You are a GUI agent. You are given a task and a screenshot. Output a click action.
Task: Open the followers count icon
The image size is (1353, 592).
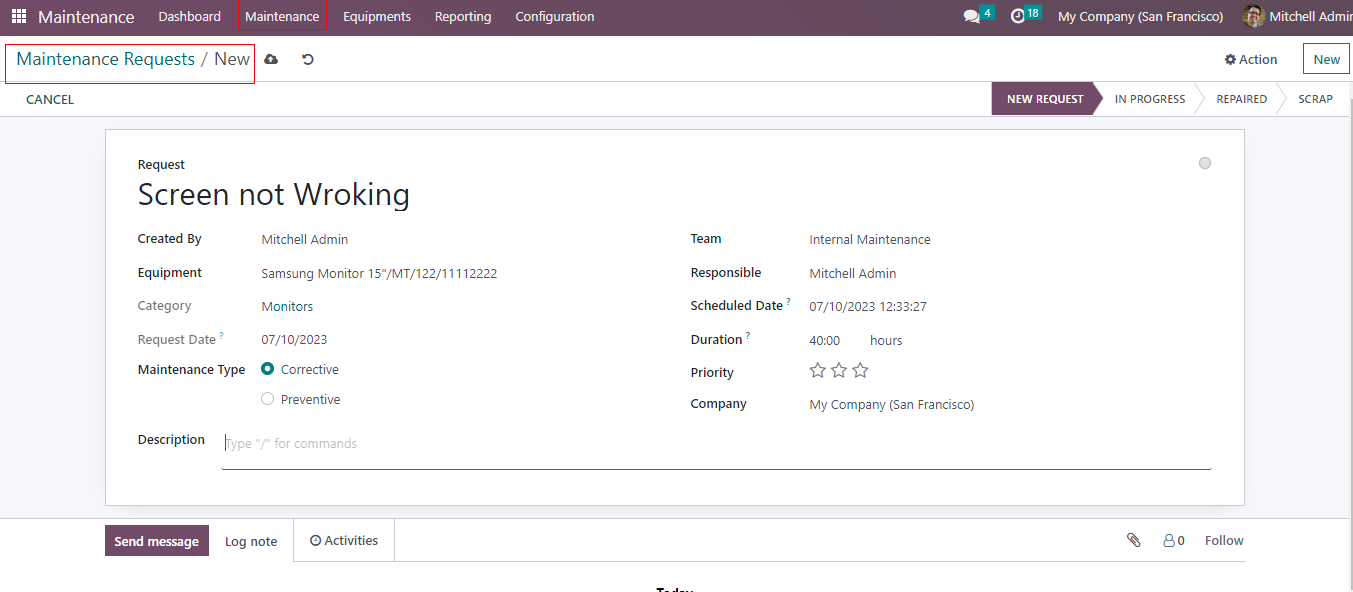click(1173, 540)
